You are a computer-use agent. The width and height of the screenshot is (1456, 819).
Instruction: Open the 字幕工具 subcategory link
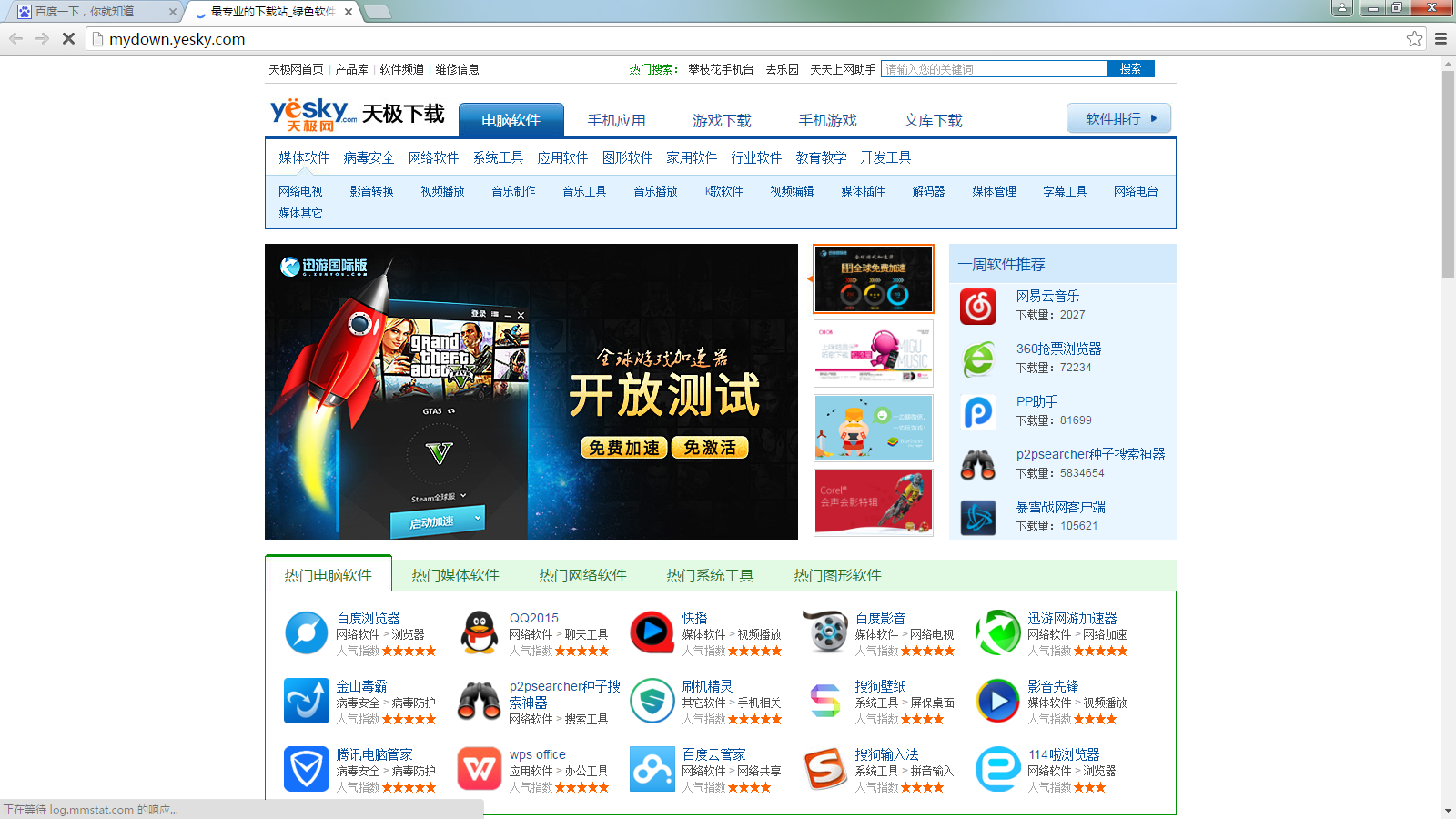pyautogui.click(x=1065, y=191)
